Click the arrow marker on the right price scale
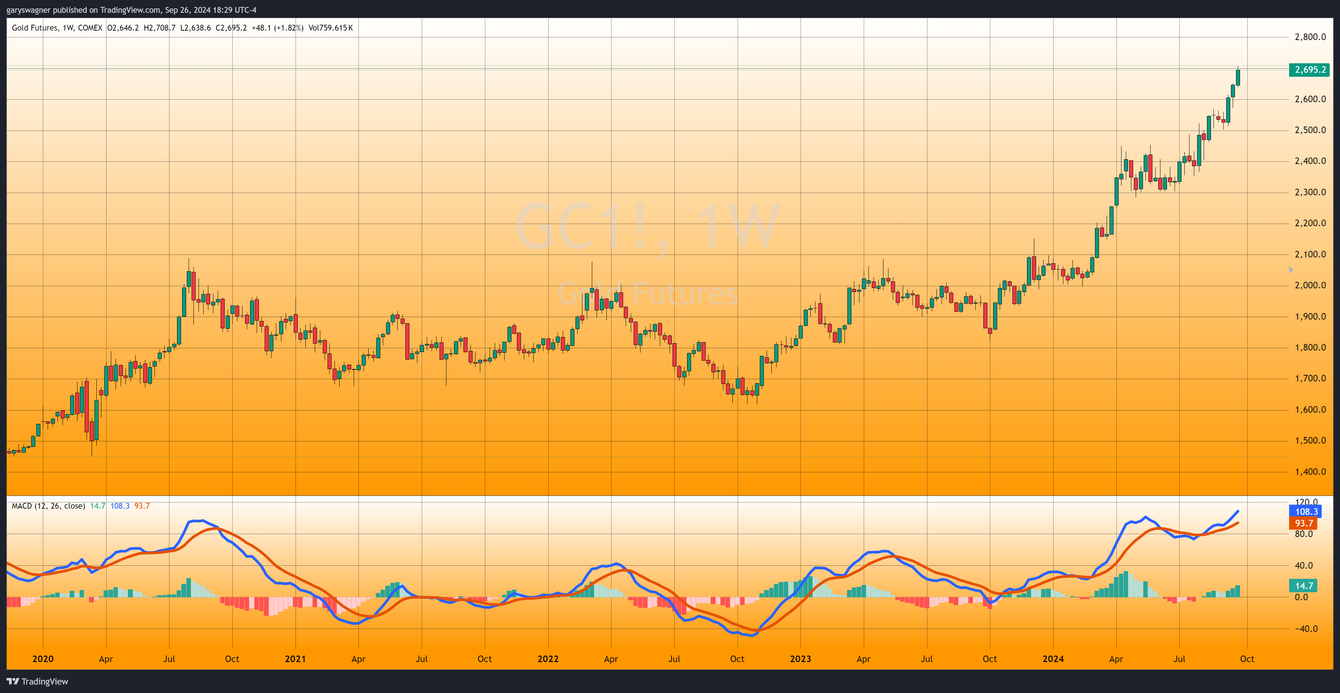Screen dimensions: 1340x693 1290,269
